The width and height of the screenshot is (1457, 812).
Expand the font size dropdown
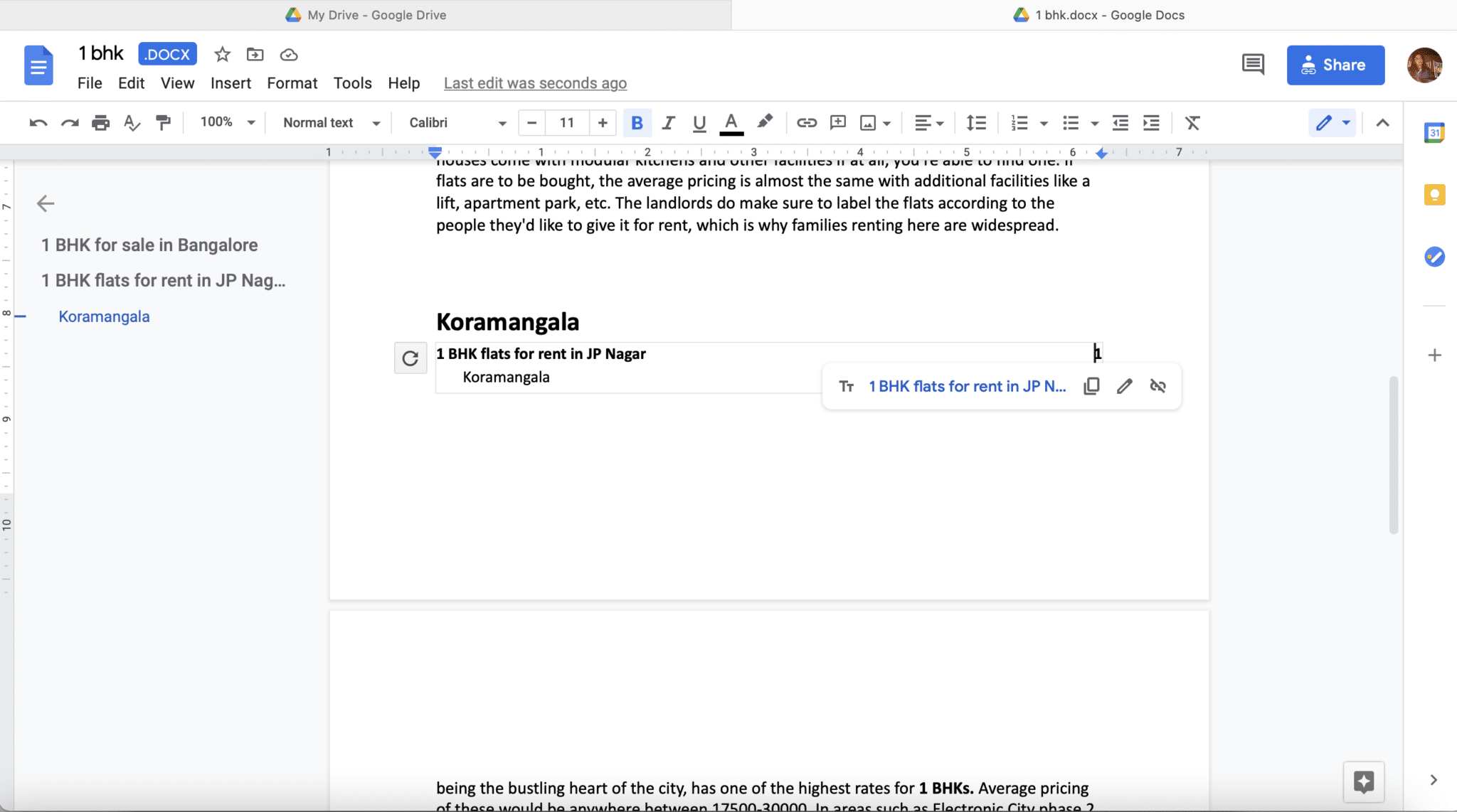tap(566, 122)
